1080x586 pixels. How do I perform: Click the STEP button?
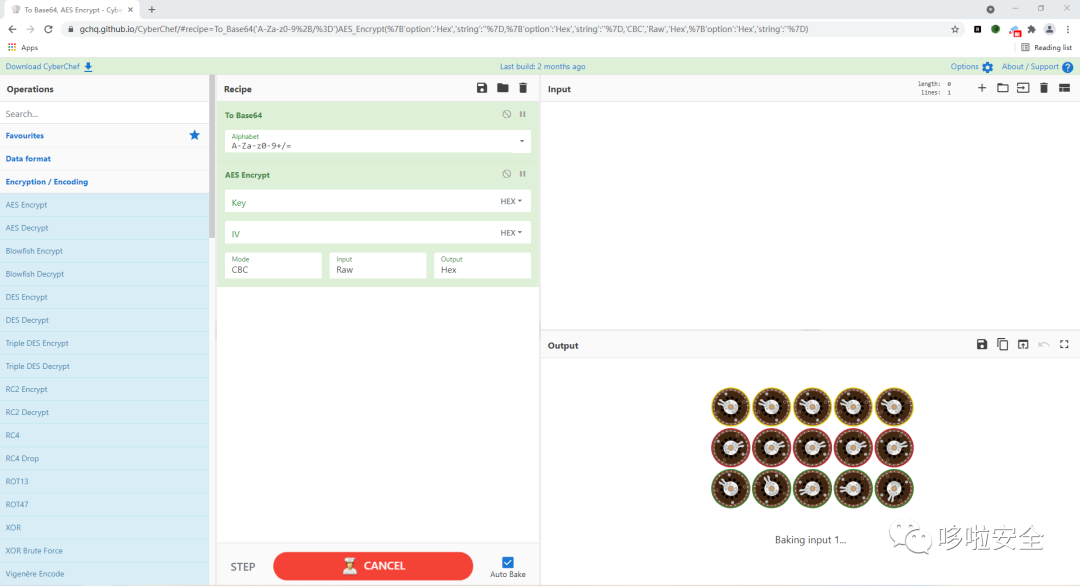[x=242, y=567]
